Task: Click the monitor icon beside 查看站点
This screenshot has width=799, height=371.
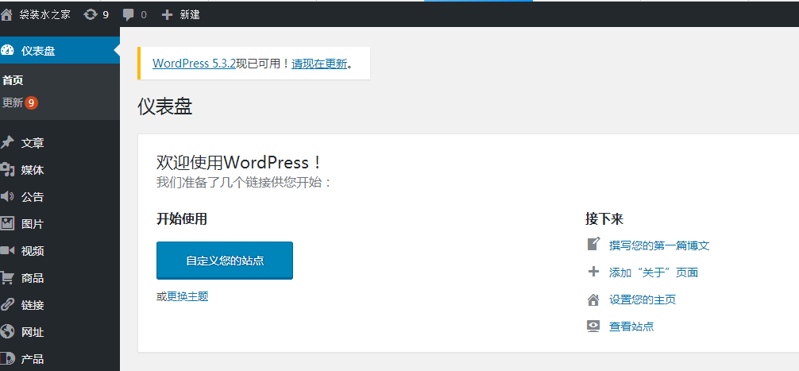Action: pos(593,326)
